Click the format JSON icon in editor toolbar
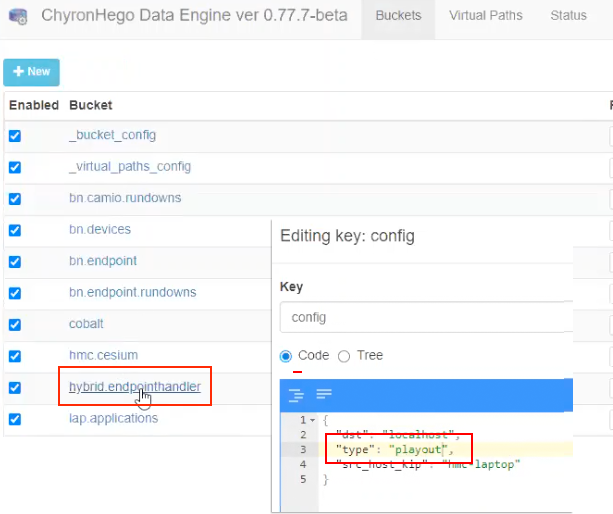This screenshot has height=514, width=613. click(296, 395)
